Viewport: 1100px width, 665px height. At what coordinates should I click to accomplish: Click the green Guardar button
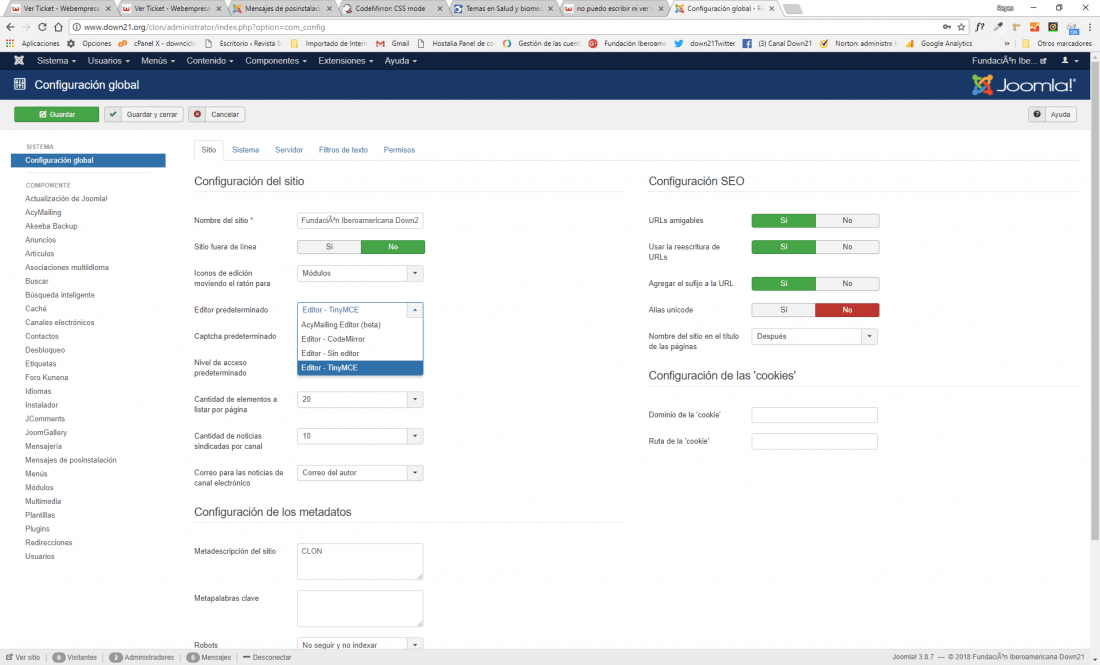[57, 114]
